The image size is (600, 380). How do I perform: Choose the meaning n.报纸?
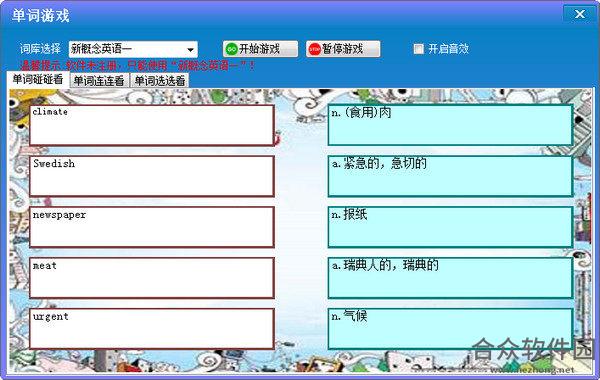450,227
